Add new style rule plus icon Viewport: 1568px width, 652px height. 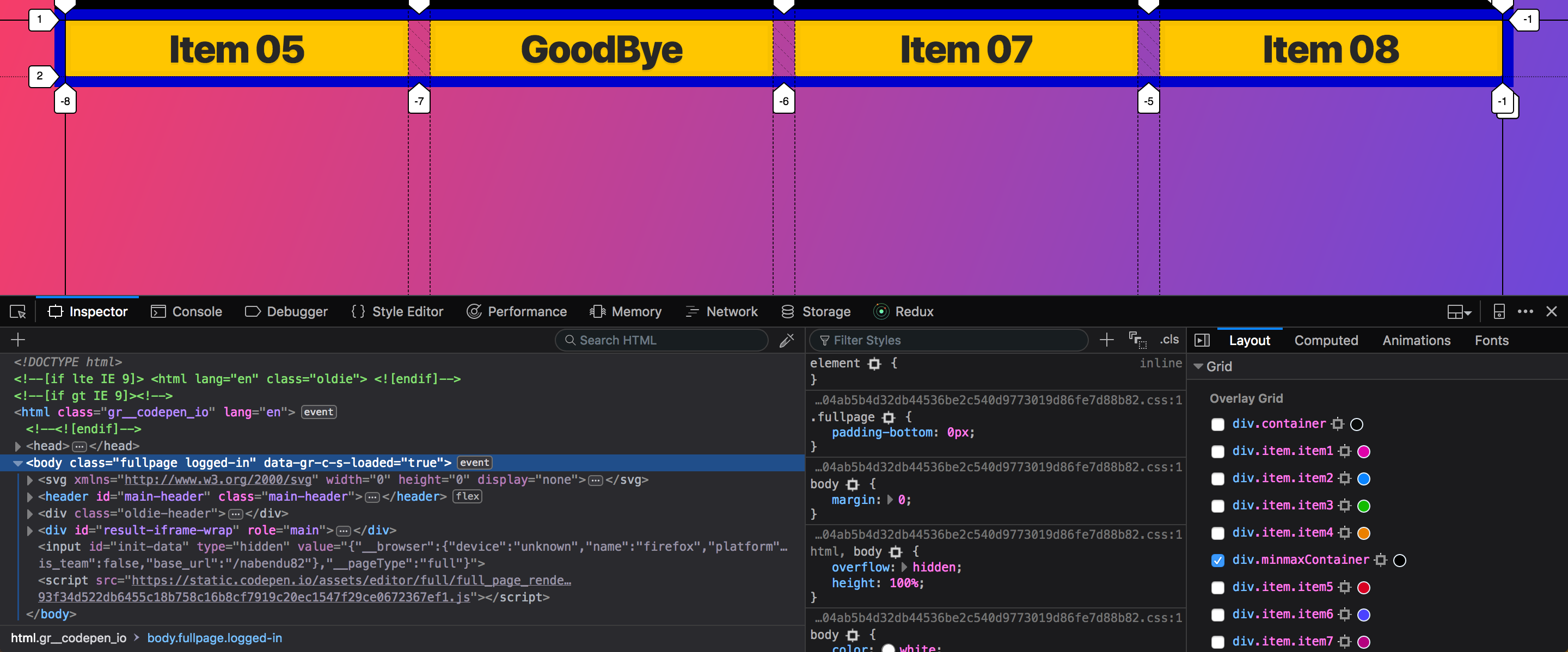[x=1107, y=340]
